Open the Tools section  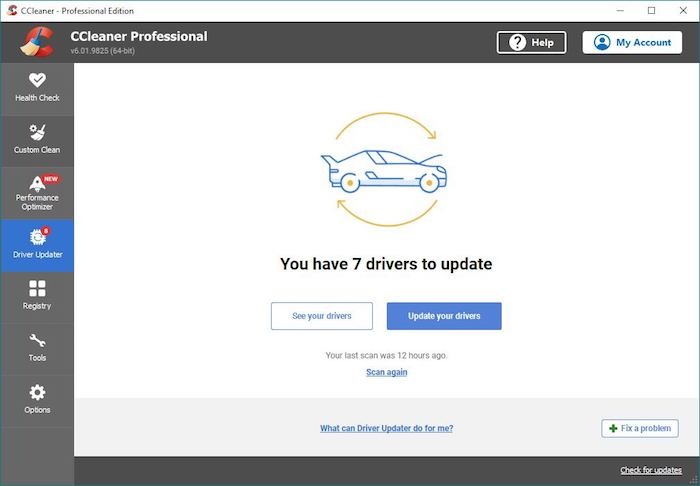[37, 348]
